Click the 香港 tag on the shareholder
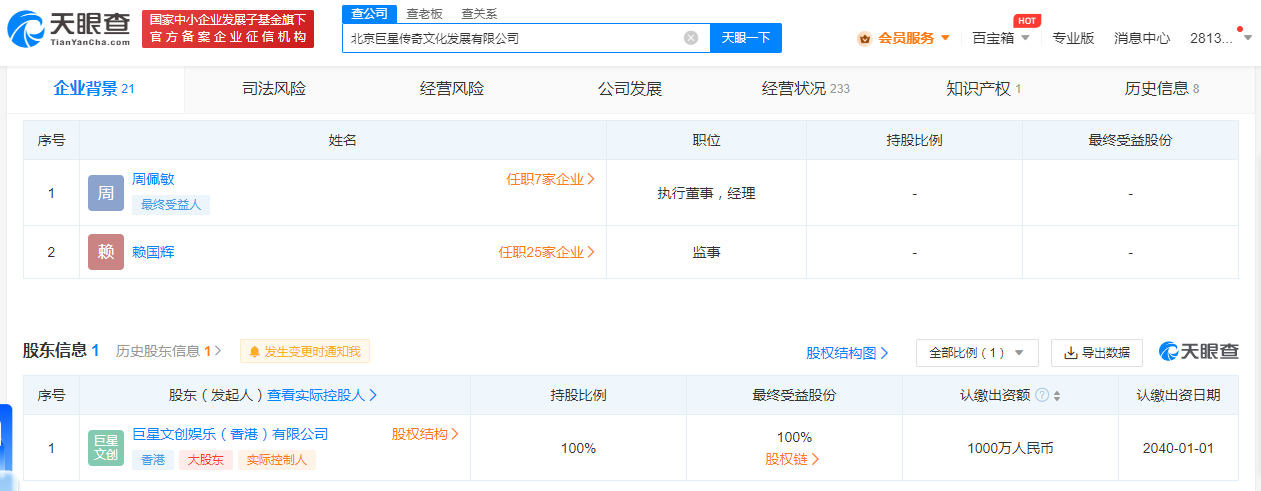The width and height of the screenshot is (1261, 491). click(x=152, y=460)
